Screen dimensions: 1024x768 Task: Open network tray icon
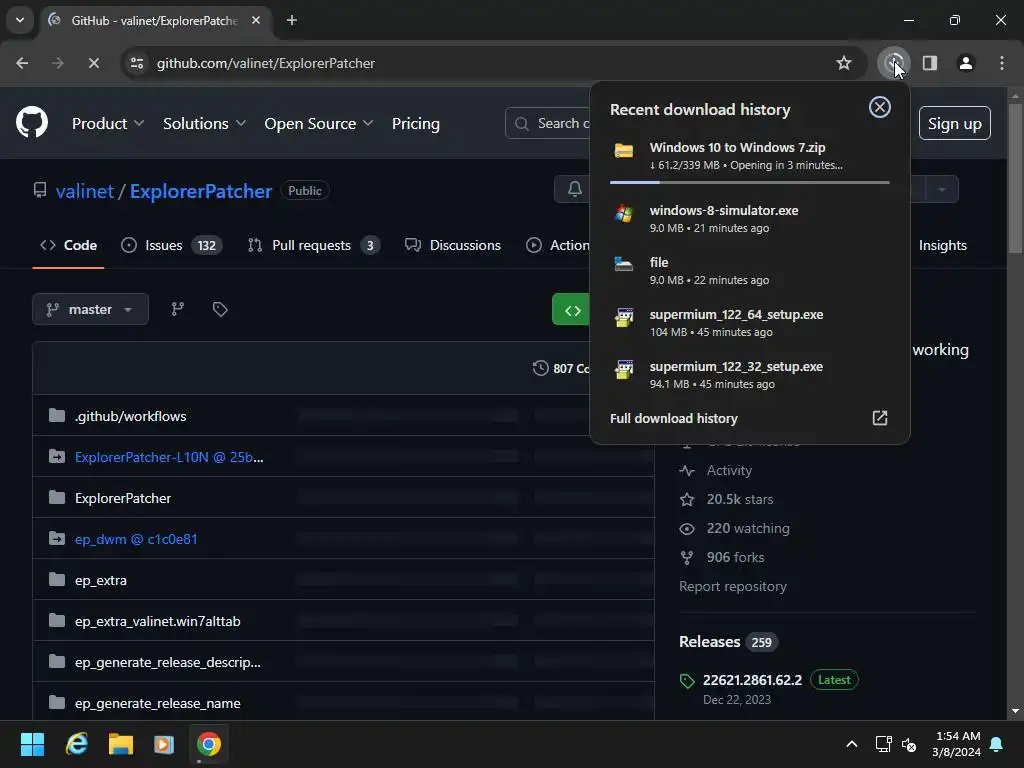tap(884, 744)
